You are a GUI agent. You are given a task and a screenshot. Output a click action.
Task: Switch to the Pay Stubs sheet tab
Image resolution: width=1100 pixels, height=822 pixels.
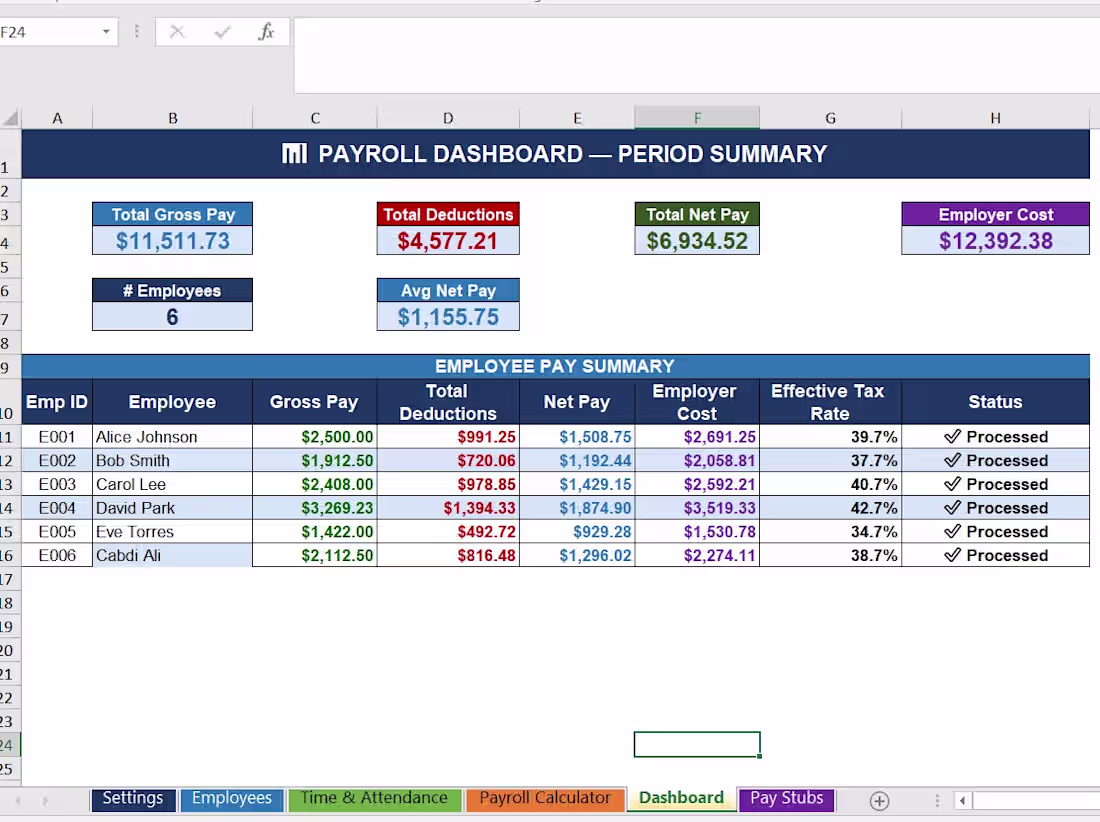(786, 799)
